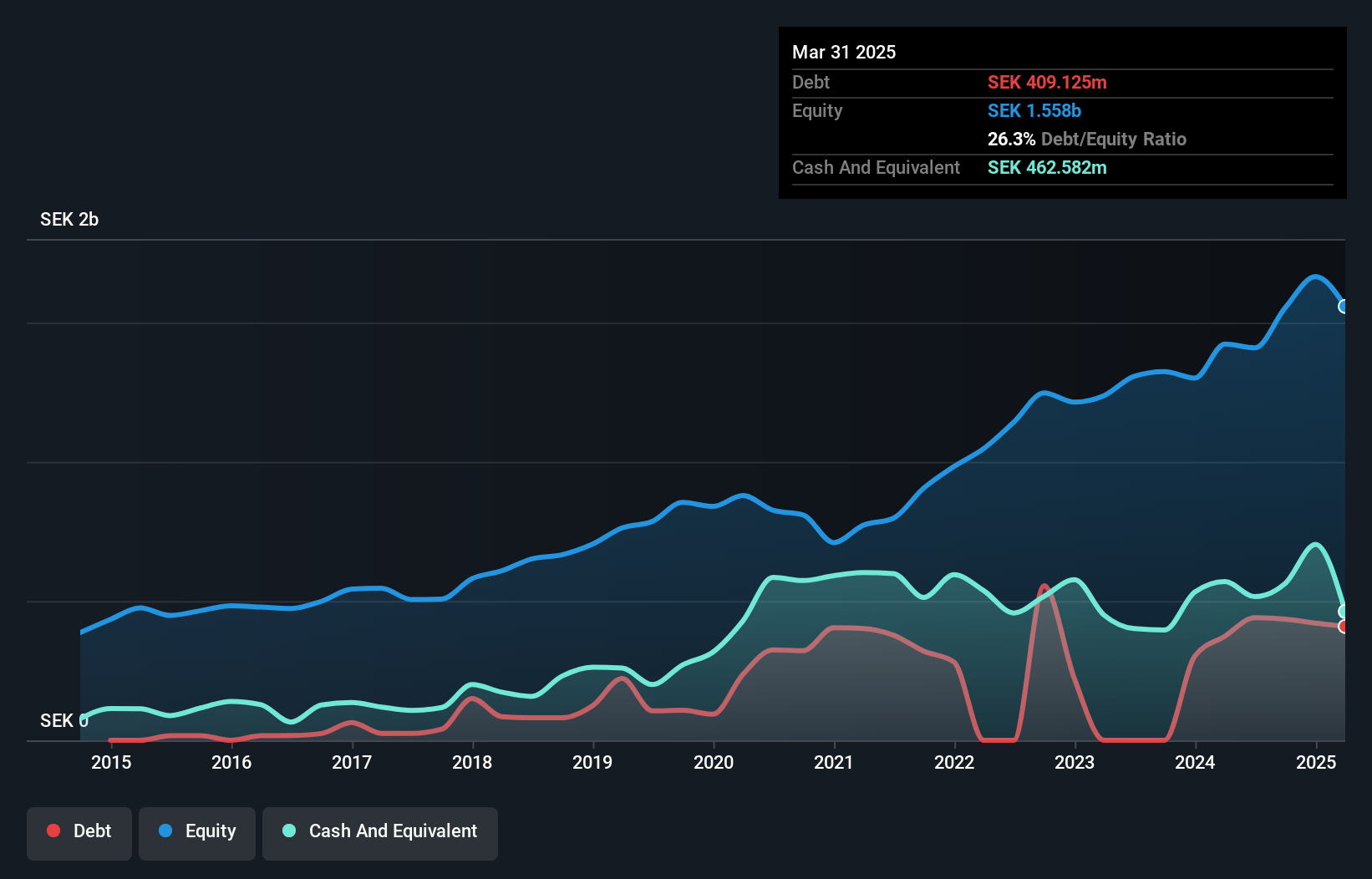Screen dimensions: 1372x879
Task: Toggle the Cash And Equivalent legend button
Action: [379, 832]
